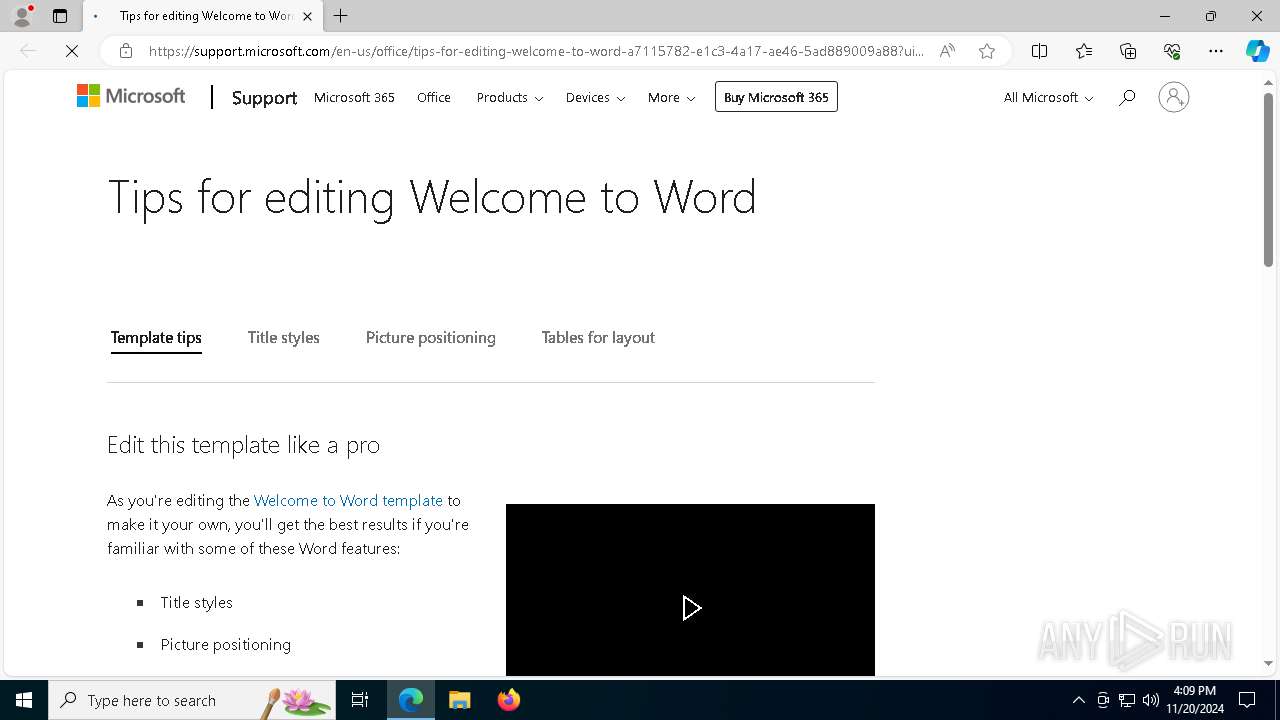Open Edge Settings and more menu
This screenshot has width=1280, height=720.
(x=1216, y=51)
